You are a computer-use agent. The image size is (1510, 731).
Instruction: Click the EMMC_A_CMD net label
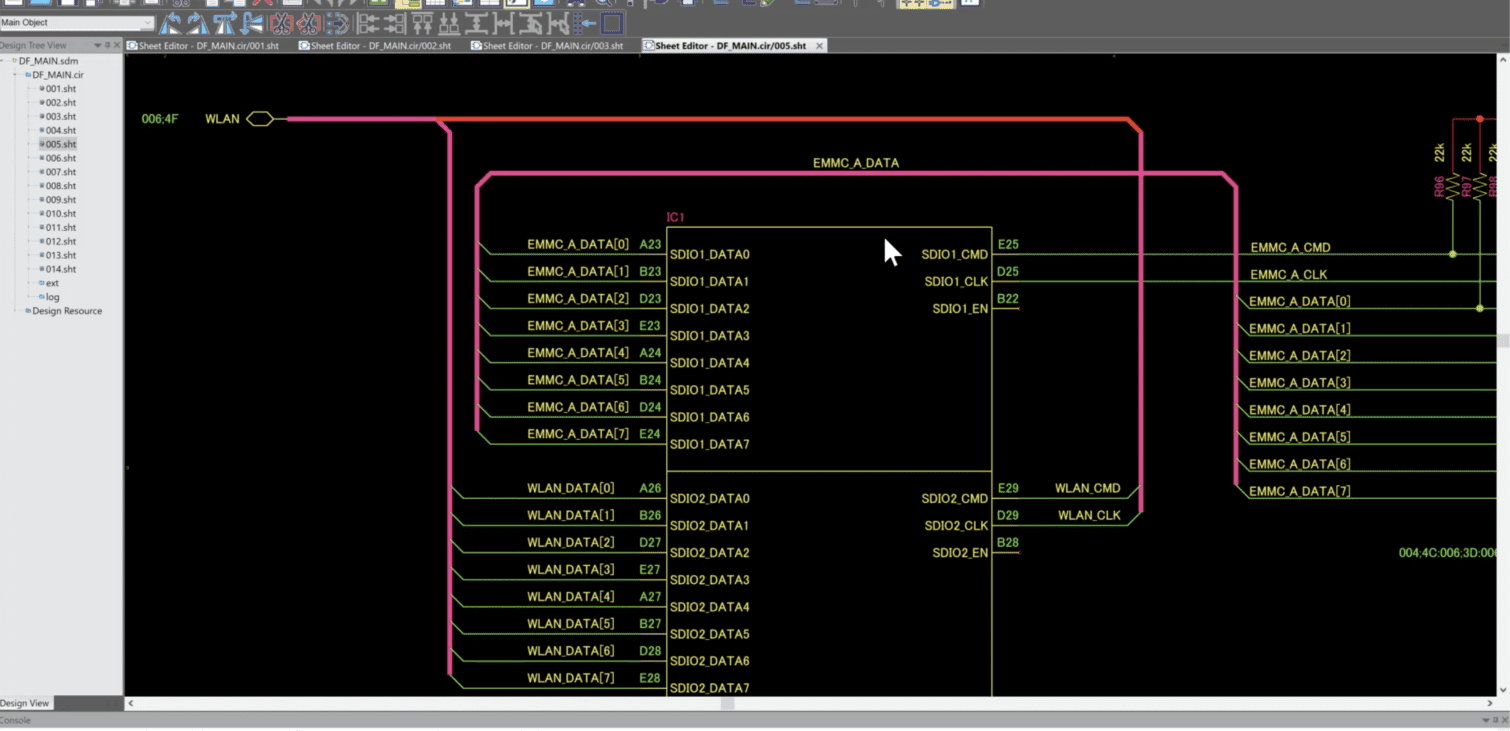click(x=1290, y=247)
